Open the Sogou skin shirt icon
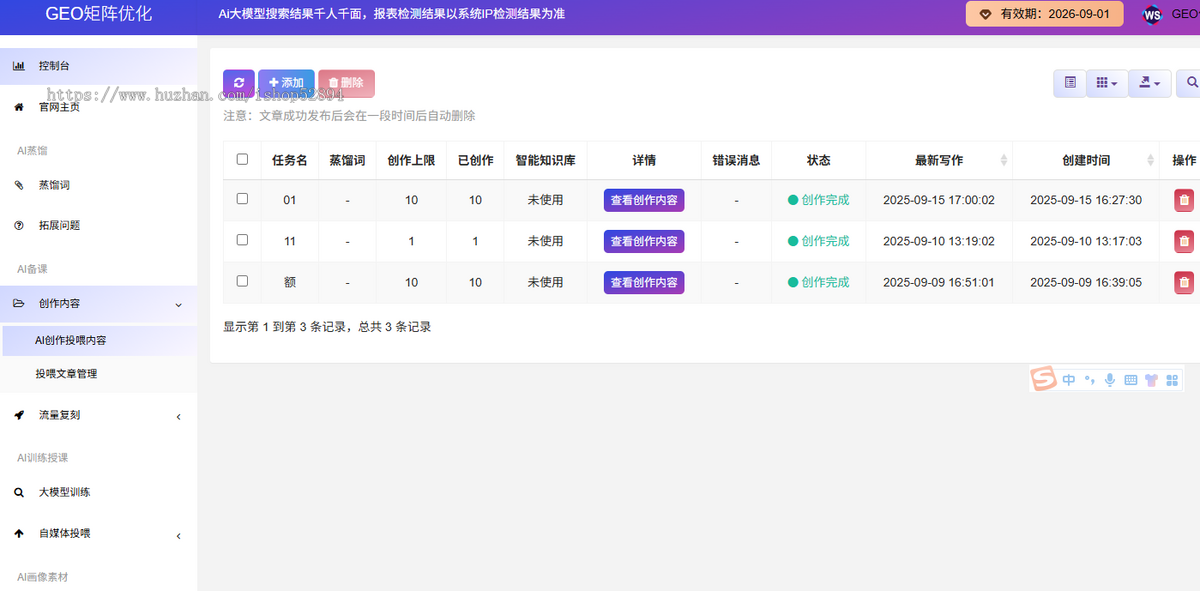Viewport: 1200px width, 591px height. tap(1151, 380)
